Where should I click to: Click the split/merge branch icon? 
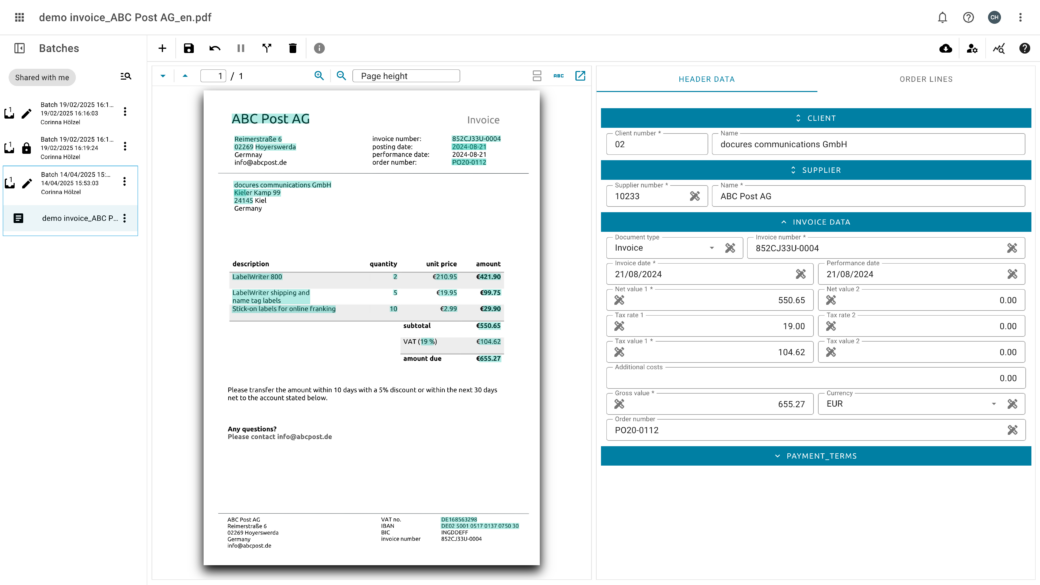click(267, 48)
